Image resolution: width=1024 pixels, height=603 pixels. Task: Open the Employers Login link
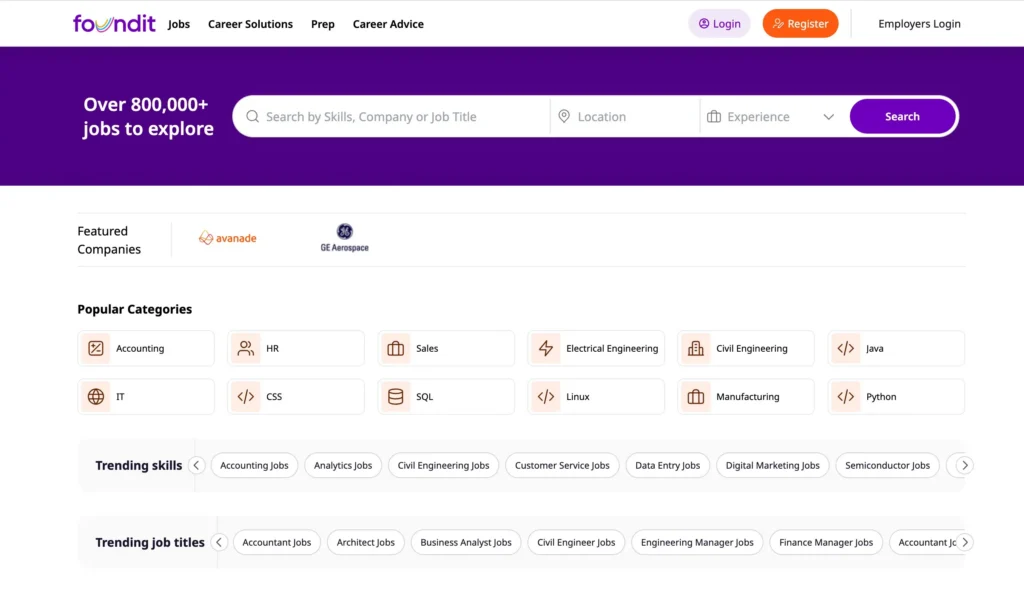[919, 24]
